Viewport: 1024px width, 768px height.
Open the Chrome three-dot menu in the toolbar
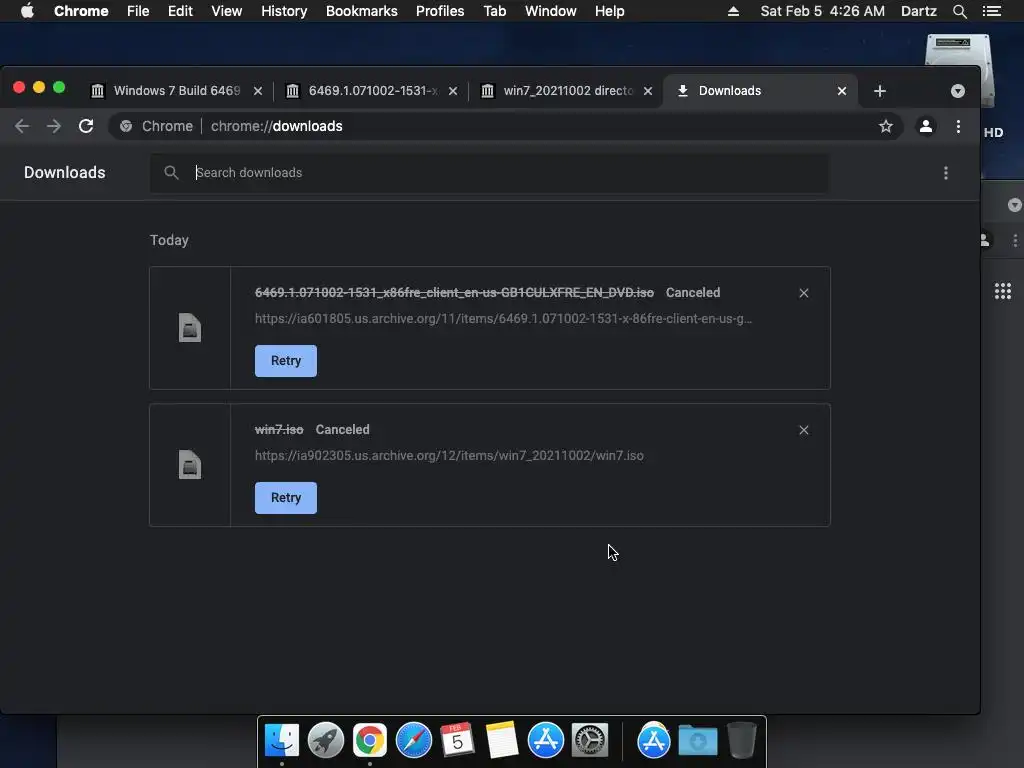click(958, 126)
